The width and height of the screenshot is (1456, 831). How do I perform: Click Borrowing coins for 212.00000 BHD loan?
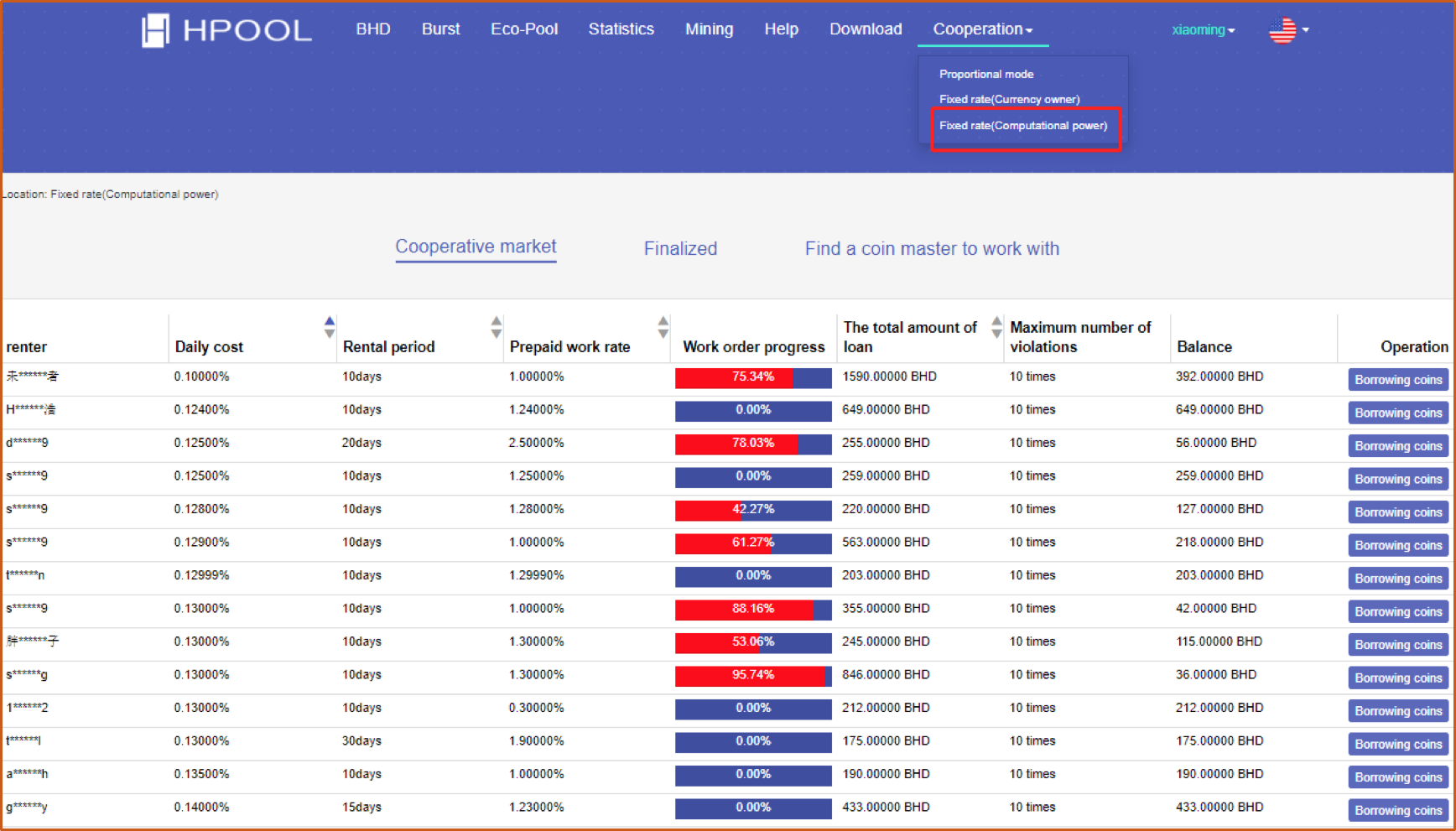pyautogui.click(x=1398, y=711)
